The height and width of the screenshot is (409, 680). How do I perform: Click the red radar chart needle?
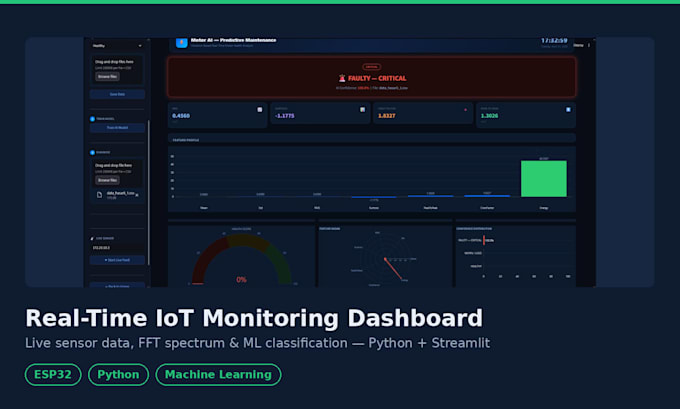click(393, 269)
